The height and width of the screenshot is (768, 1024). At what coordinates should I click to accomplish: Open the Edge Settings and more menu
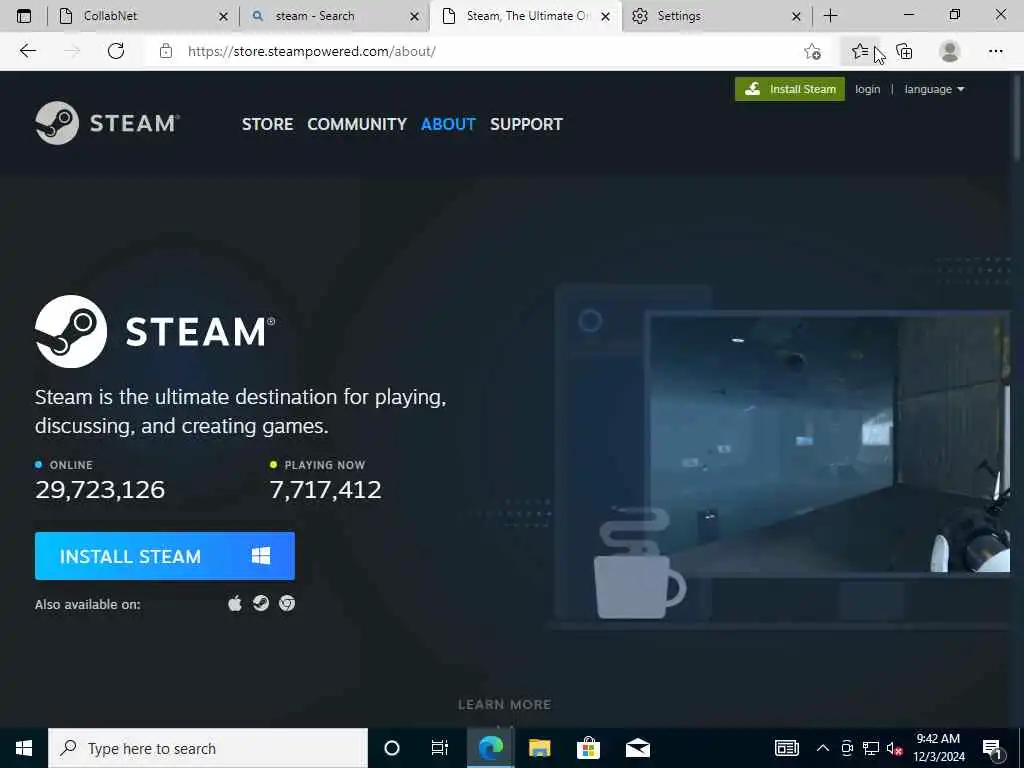tap(995, 51)
